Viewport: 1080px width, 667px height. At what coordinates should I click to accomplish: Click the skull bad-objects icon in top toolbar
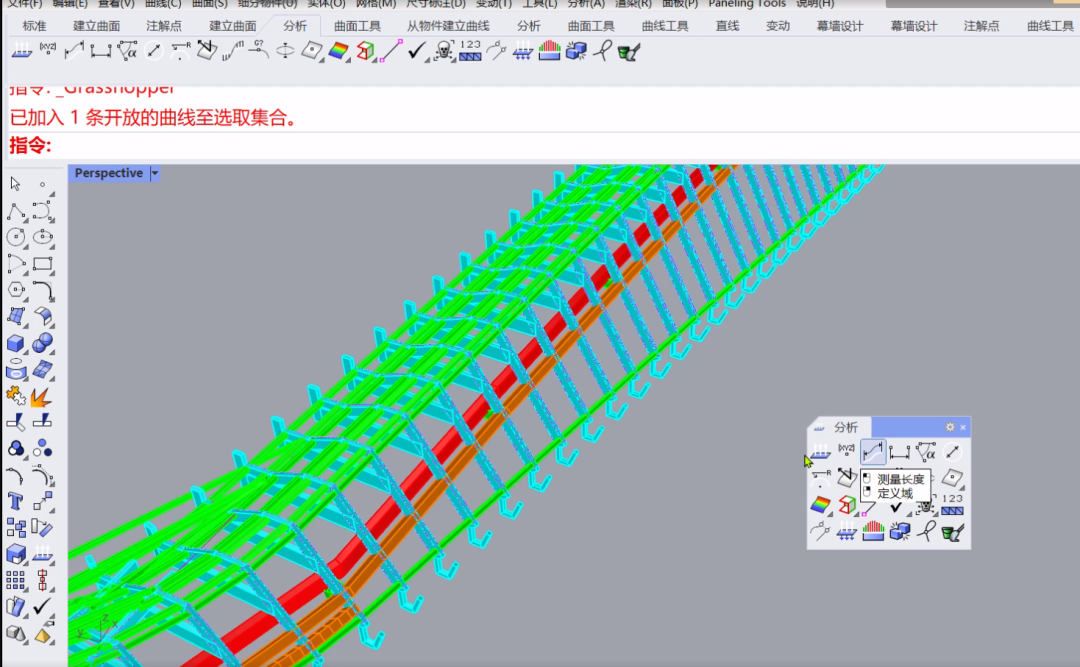pyautogui.click(x=444, y=51)
